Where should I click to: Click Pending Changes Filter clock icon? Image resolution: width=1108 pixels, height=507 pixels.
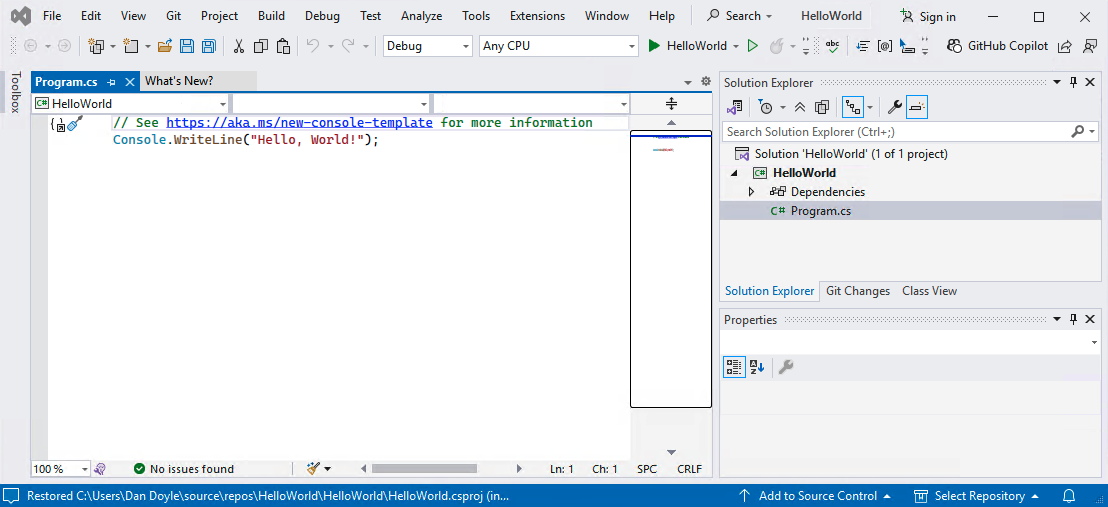tap(765, 107)
